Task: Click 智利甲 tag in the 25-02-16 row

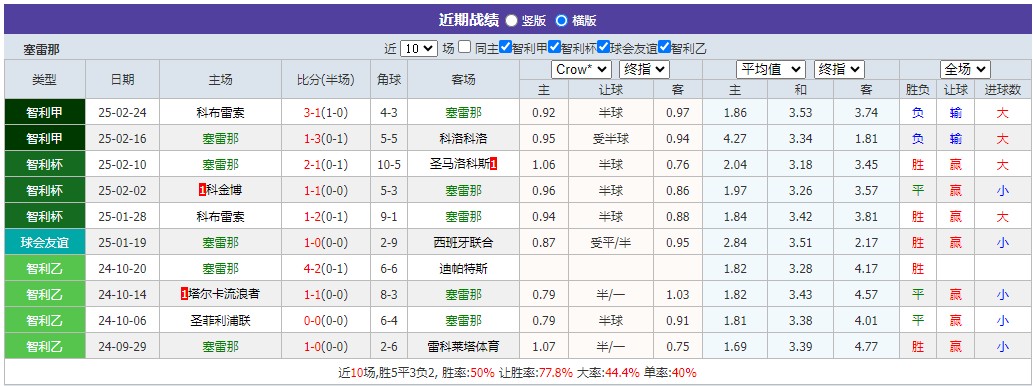Action: 45,138
